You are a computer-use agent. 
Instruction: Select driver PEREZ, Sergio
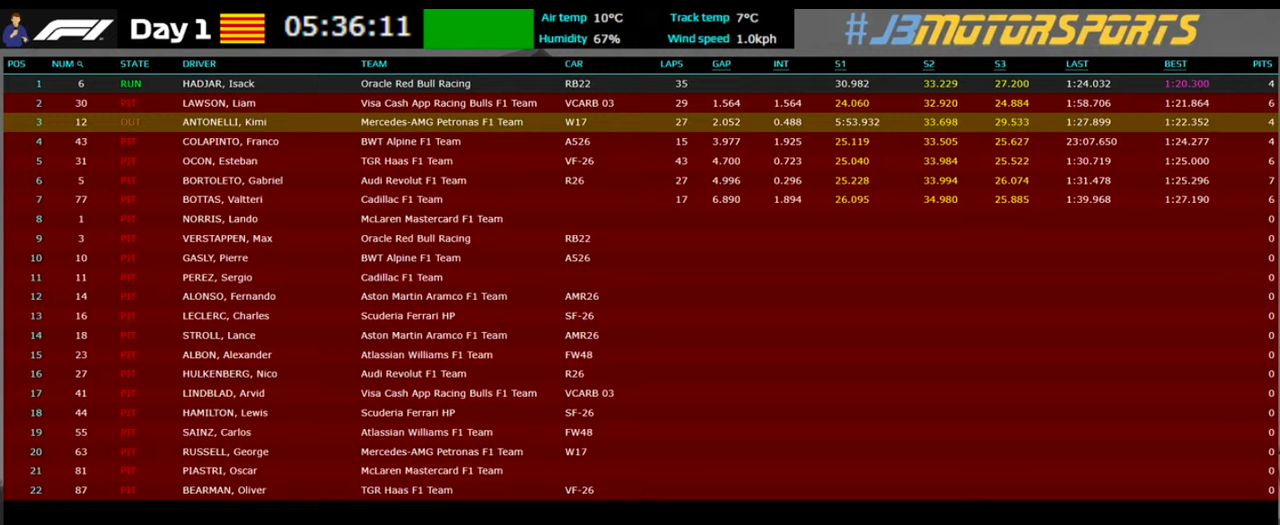tap(217, 277)
